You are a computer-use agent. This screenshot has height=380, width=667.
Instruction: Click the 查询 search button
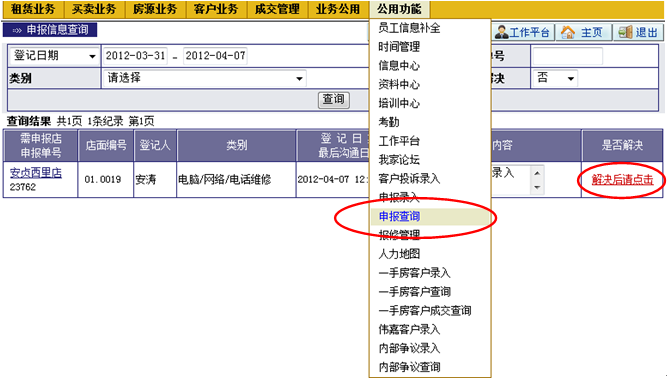coord(334,100)
